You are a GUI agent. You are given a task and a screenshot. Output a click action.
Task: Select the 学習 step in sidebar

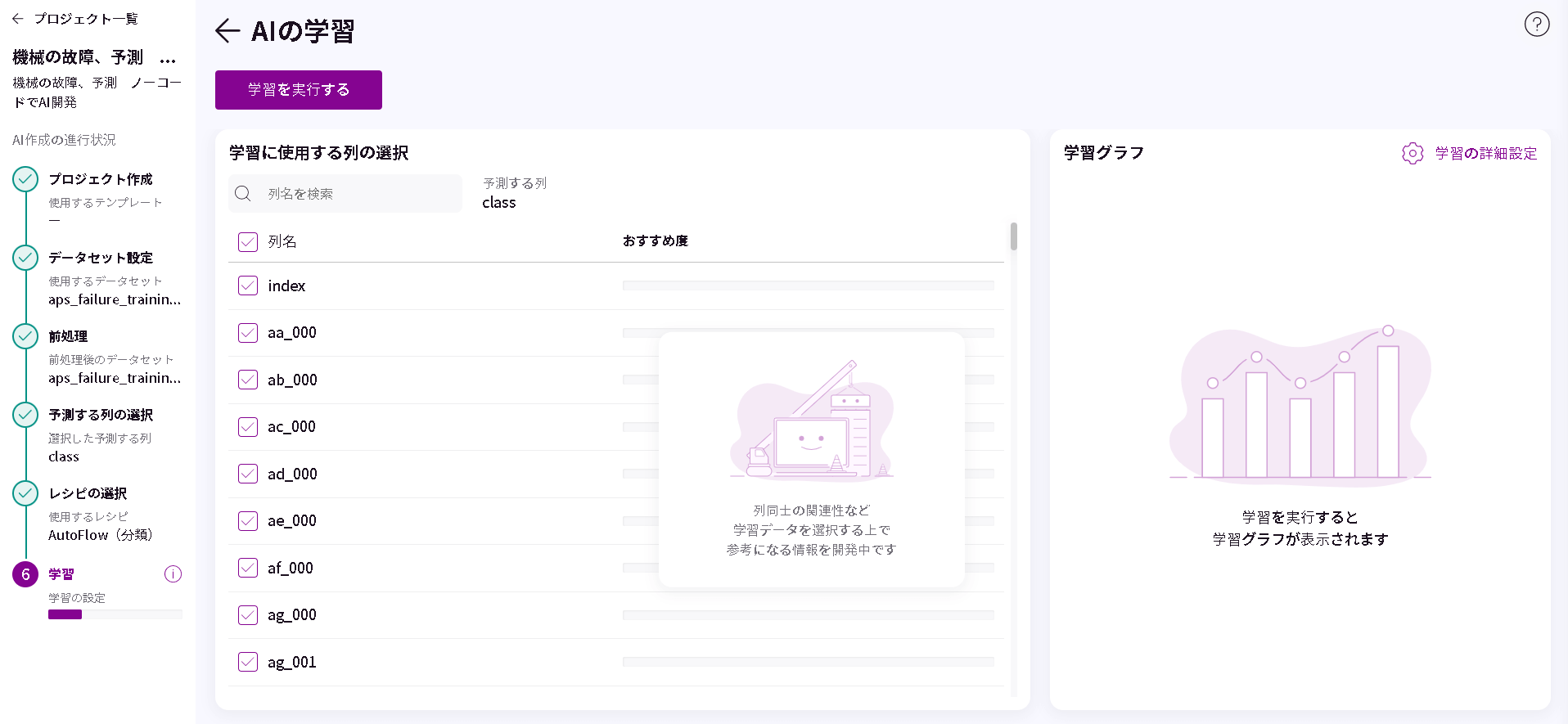[61, 574]
